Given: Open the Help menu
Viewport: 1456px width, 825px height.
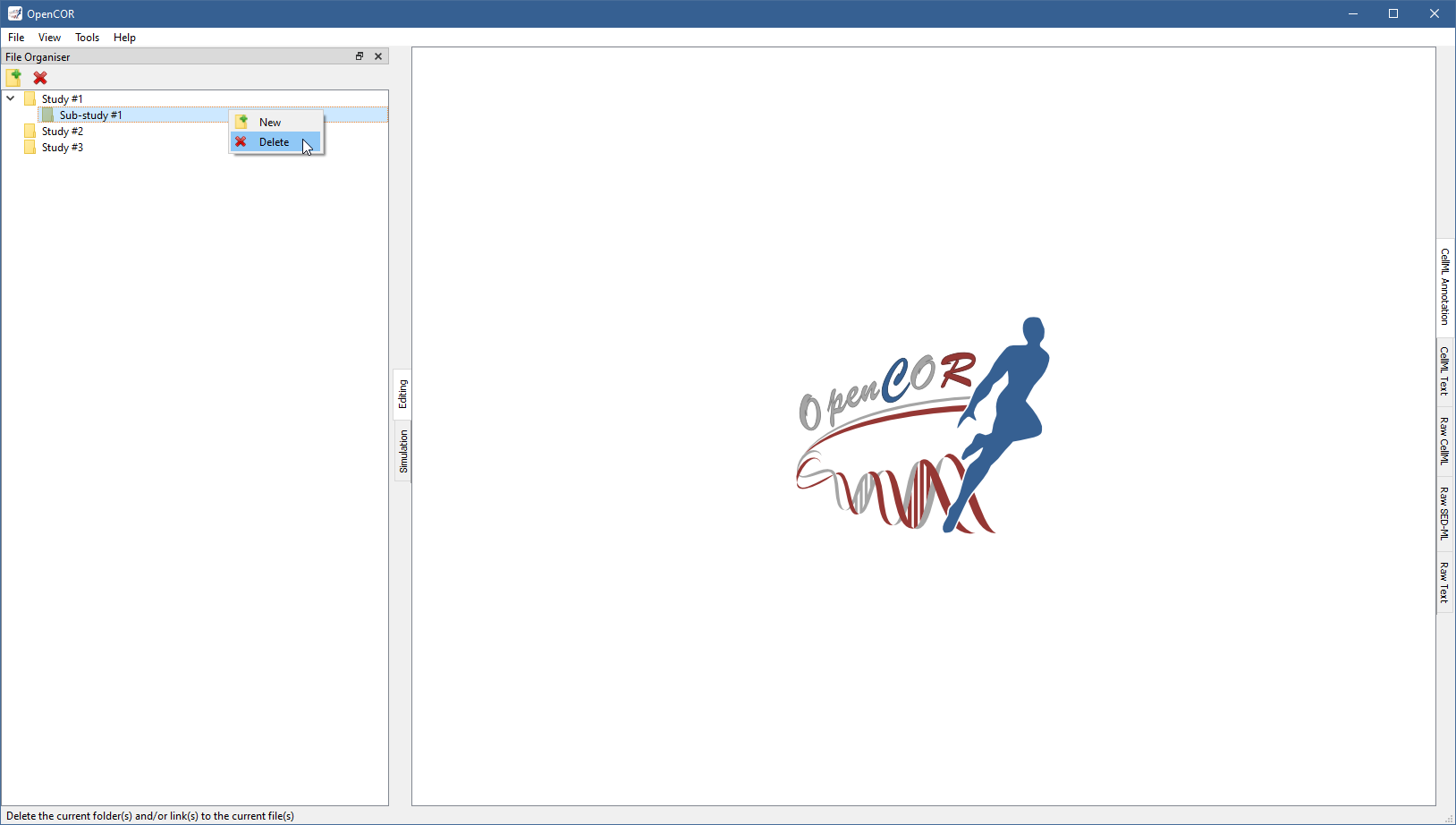Looking at the screenshot, I should pyautogui.click(x=124, y=38).
